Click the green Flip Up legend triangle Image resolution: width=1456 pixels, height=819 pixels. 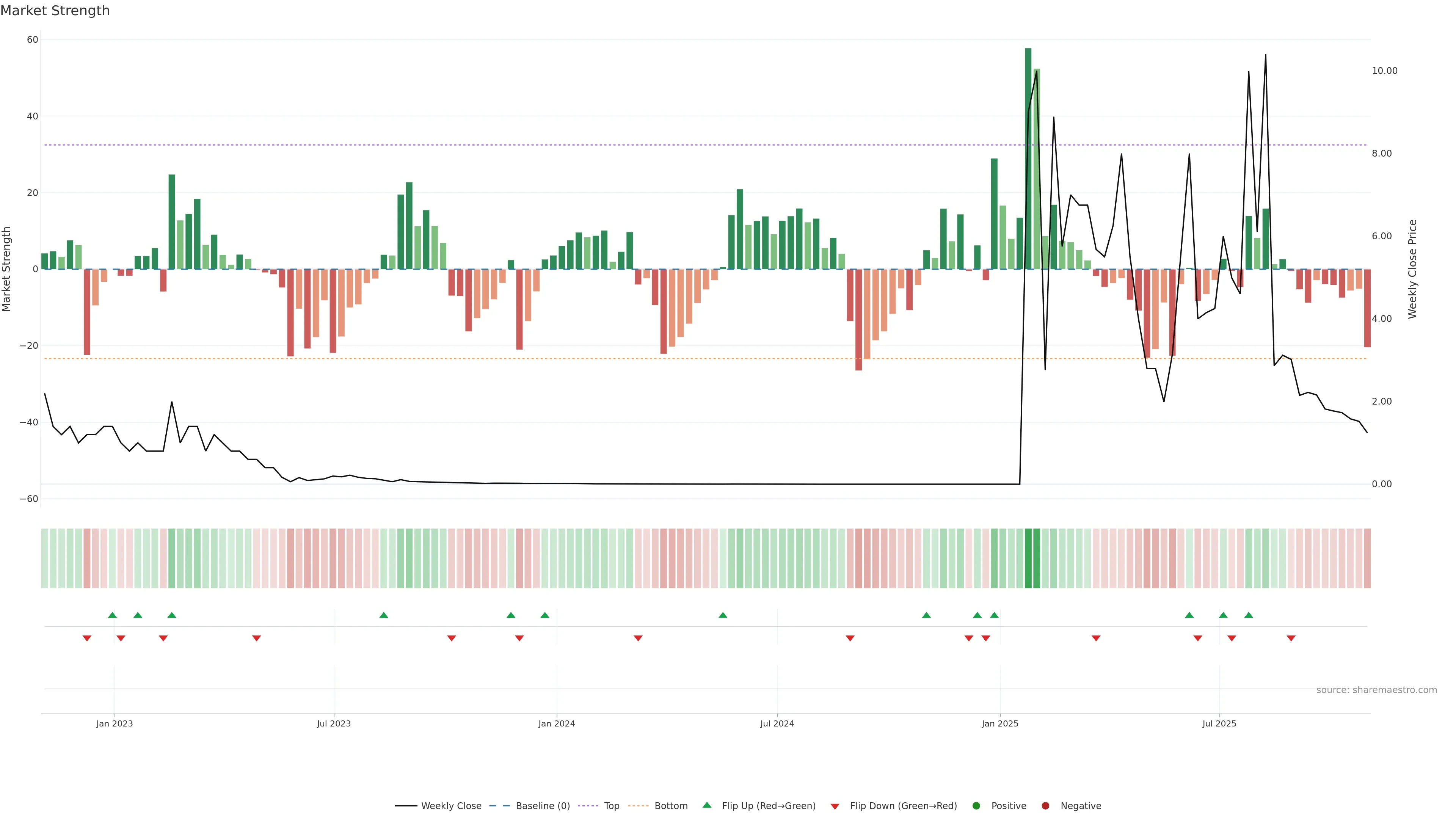[x=706, y=805]
